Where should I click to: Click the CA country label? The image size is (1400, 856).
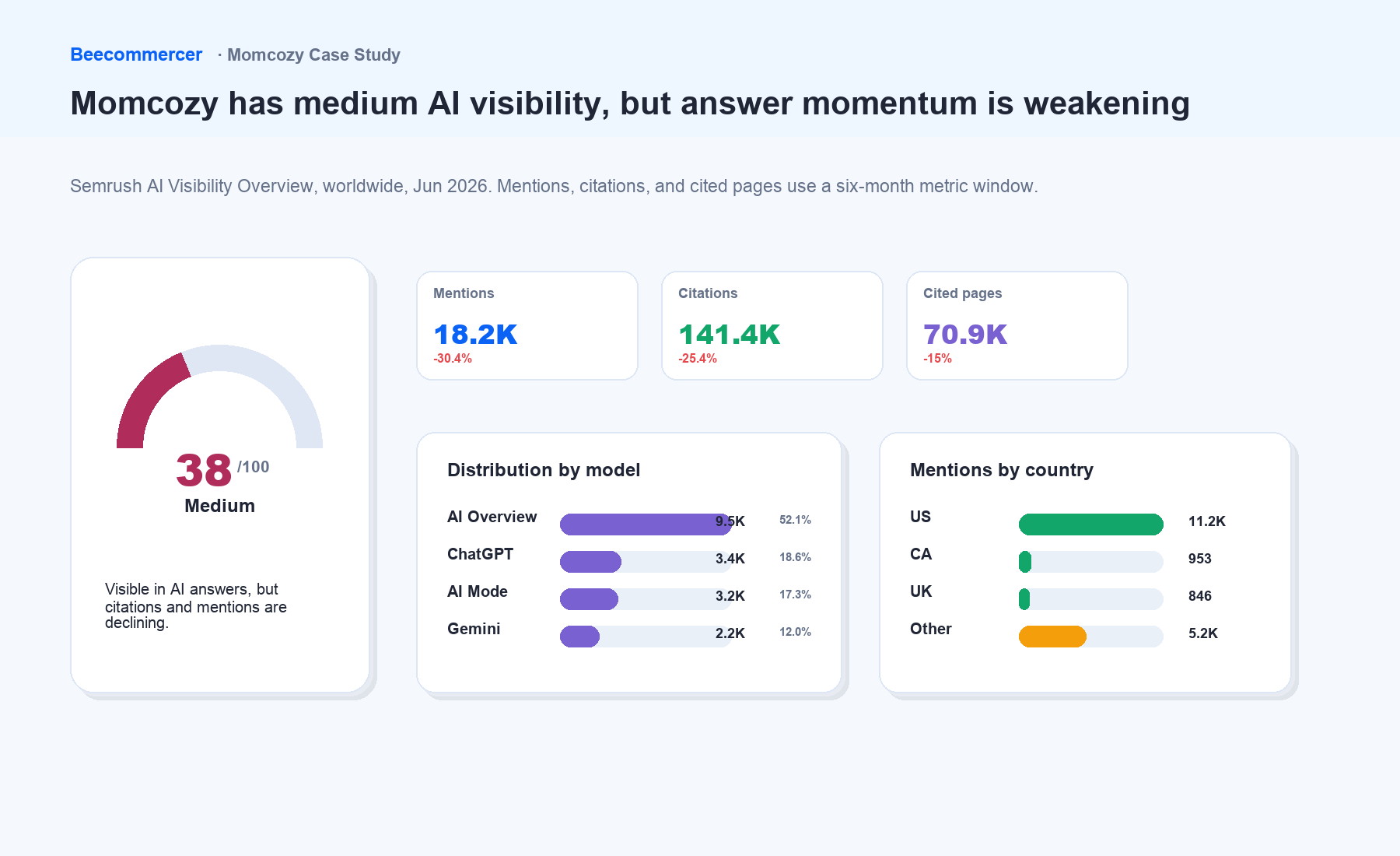(x=921, y=554)
